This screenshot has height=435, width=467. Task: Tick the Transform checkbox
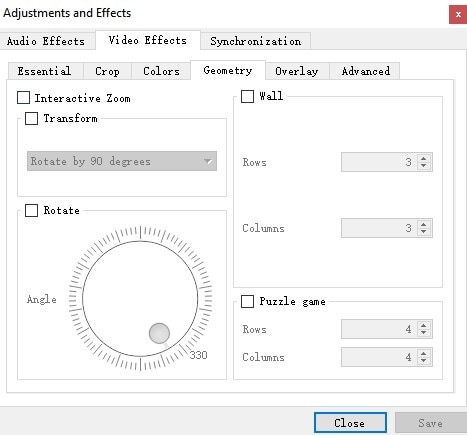[31, 118]
